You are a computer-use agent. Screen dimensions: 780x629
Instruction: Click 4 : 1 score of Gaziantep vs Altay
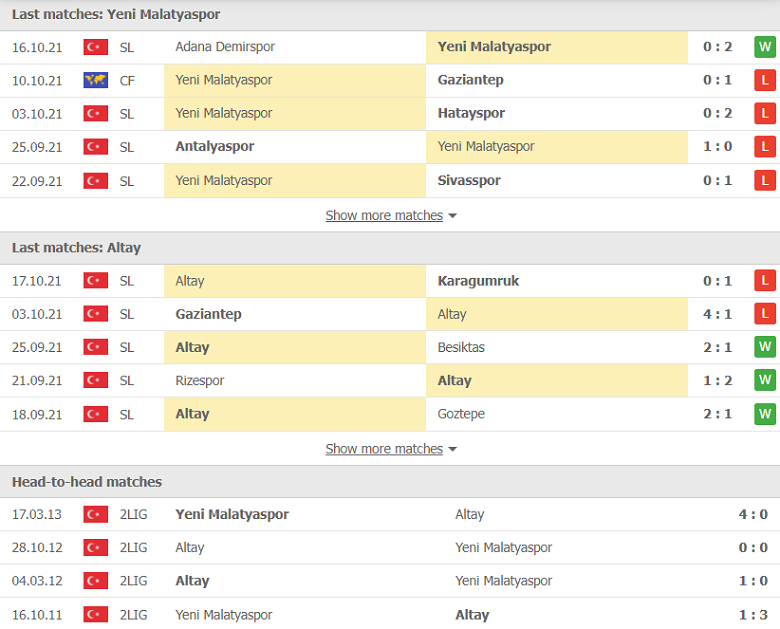click(x=717, y=314)
